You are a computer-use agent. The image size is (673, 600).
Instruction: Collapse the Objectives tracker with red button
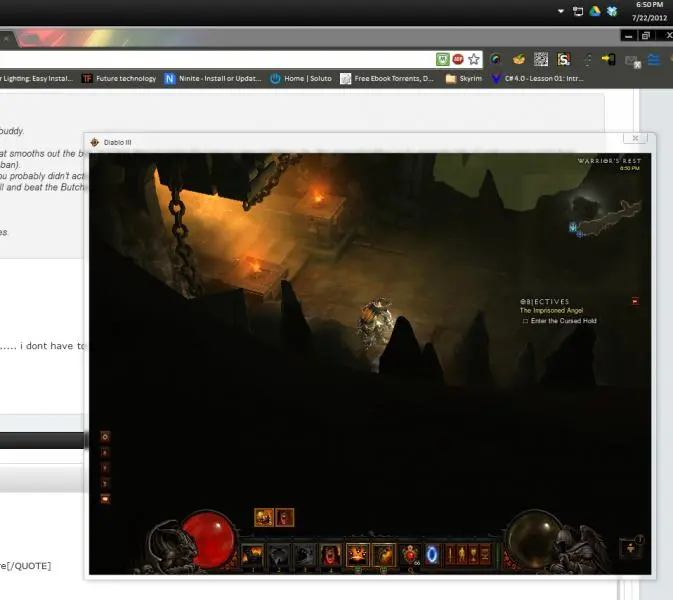[x=634, y=301]
